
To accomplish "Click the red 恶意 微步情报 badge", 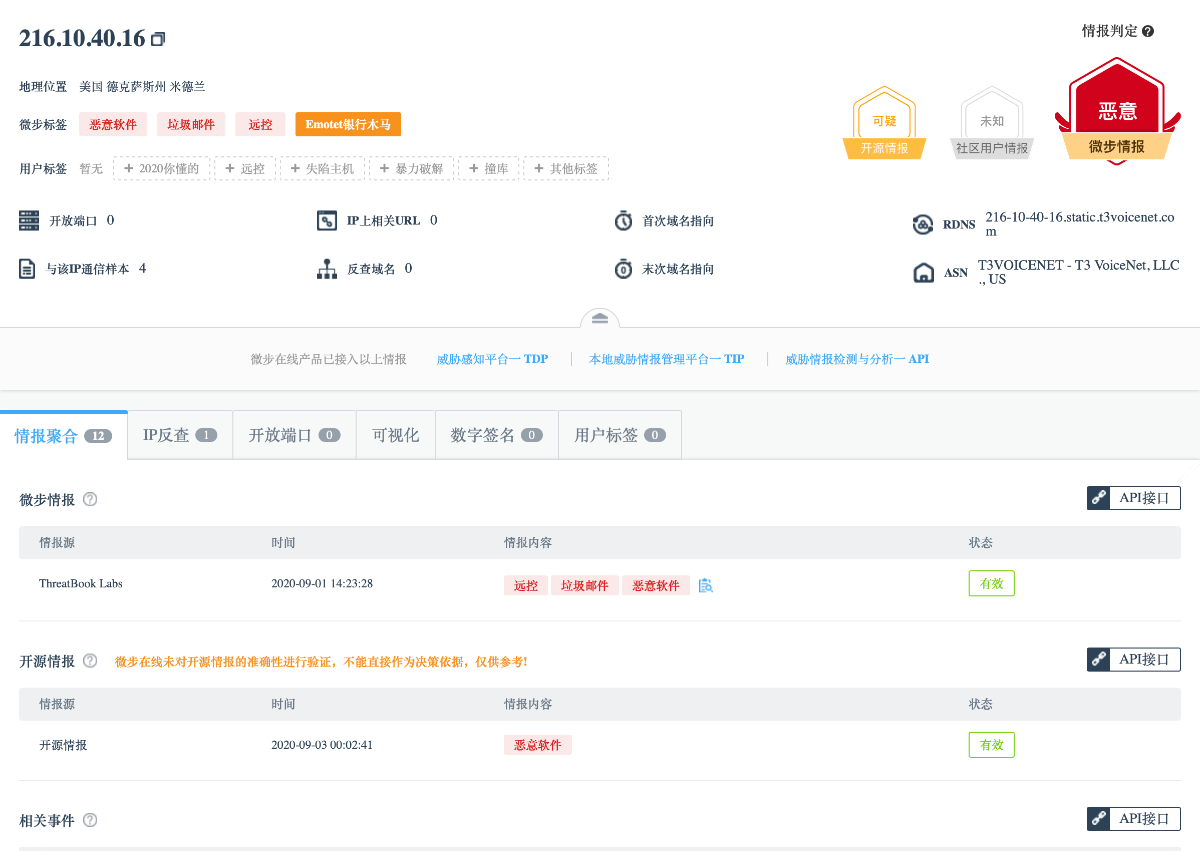I will click(x=1117, y=110).
